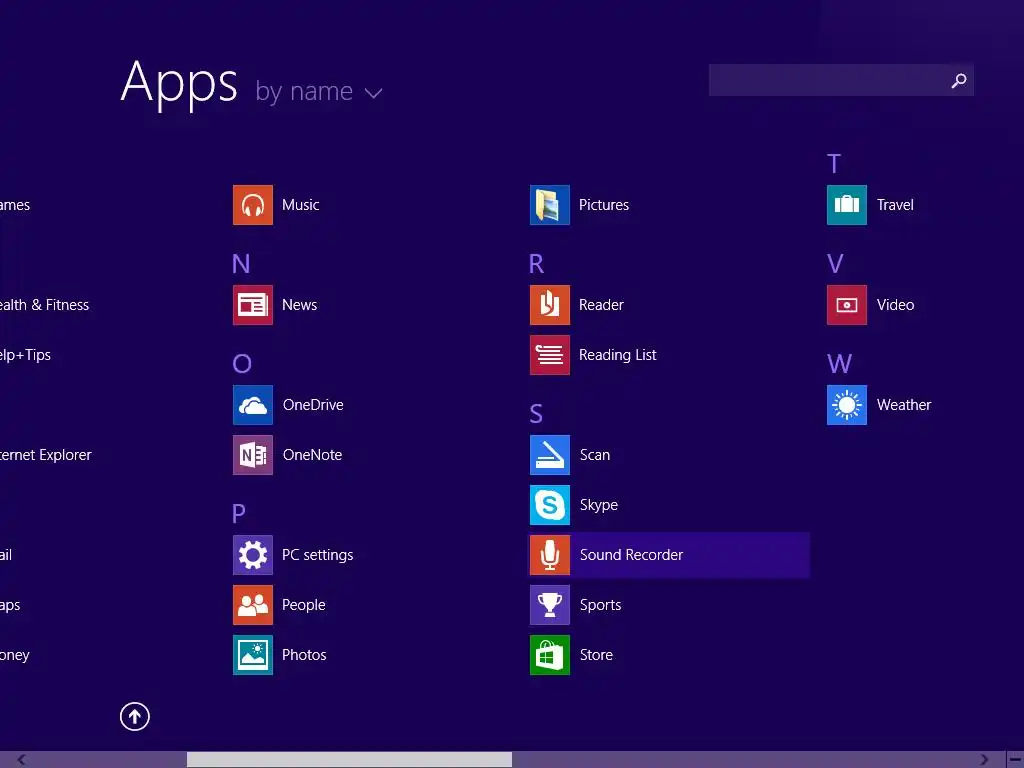Click the scrollbar right arrow

tap(984, 760)
